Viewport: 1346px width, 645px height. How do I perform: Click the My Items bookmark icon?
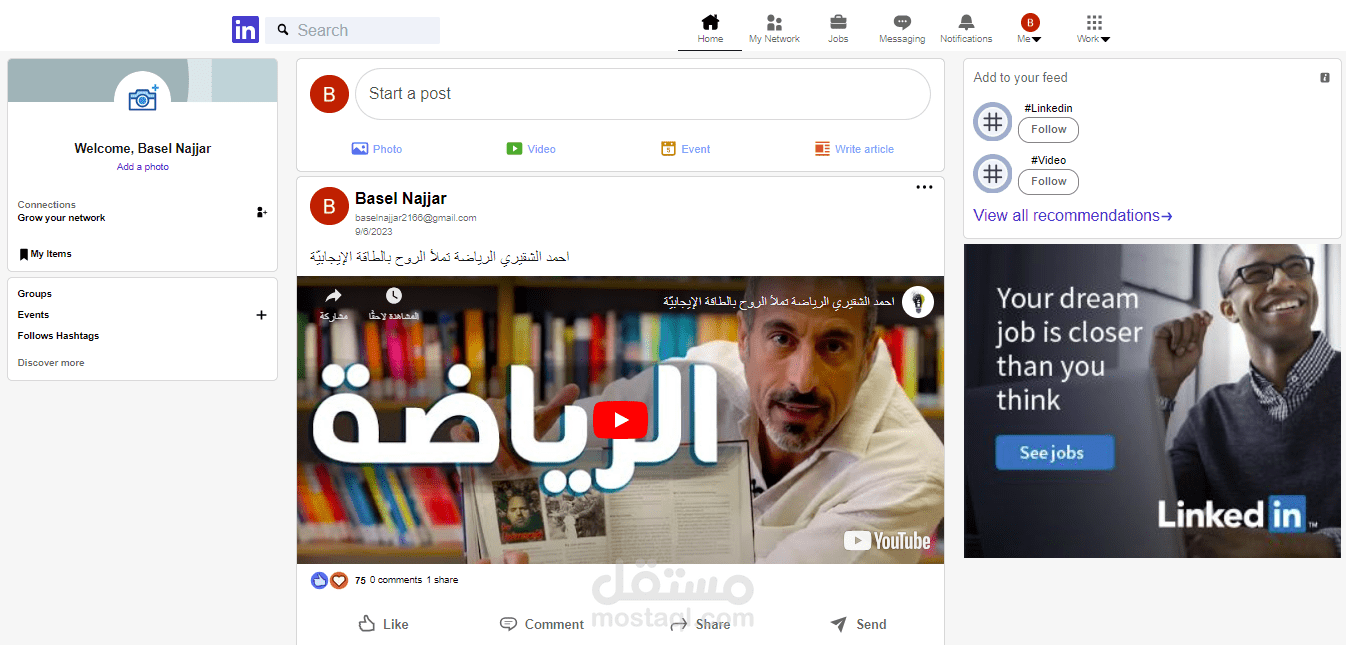click(x=23, y=254)
